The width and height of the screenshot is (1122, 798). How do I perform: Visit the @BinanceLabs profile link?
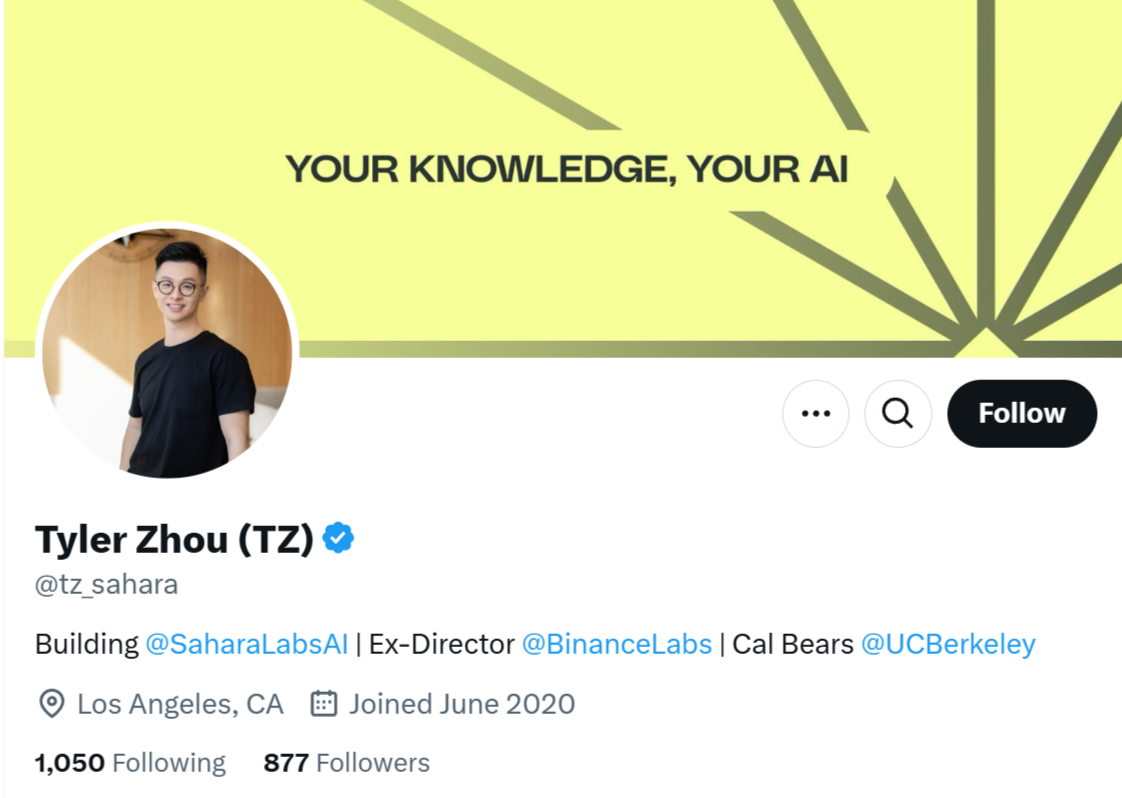616,644
